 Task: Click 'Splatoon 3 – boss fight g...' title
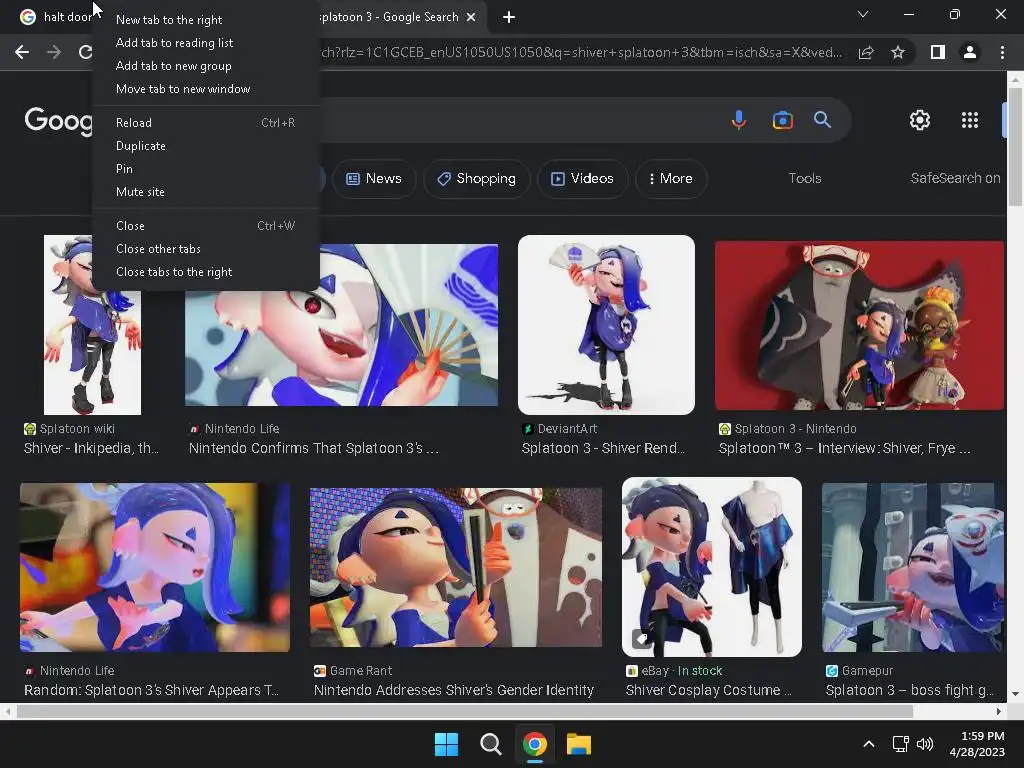[910, 690]
